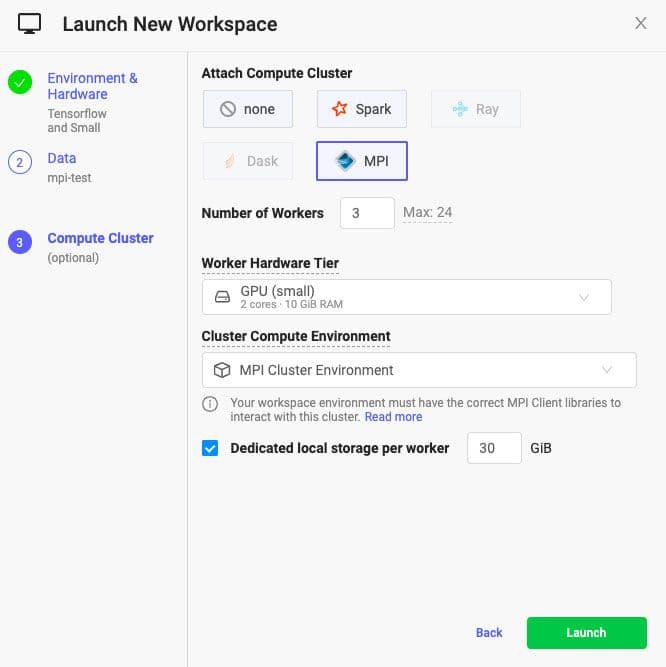The height and width of the screenshot is (667, 666).
Task: Click the monitor icon in the header
Action: 29,23
